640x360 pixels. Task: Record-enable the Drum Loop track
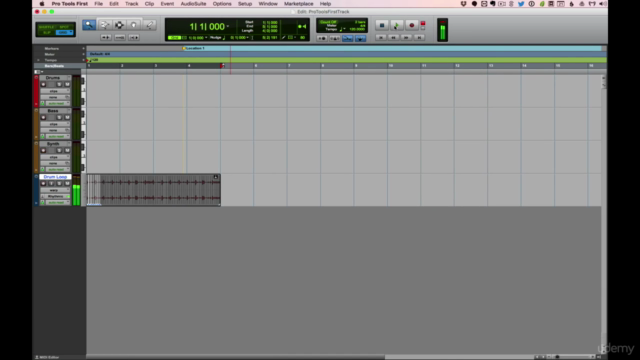43,184
